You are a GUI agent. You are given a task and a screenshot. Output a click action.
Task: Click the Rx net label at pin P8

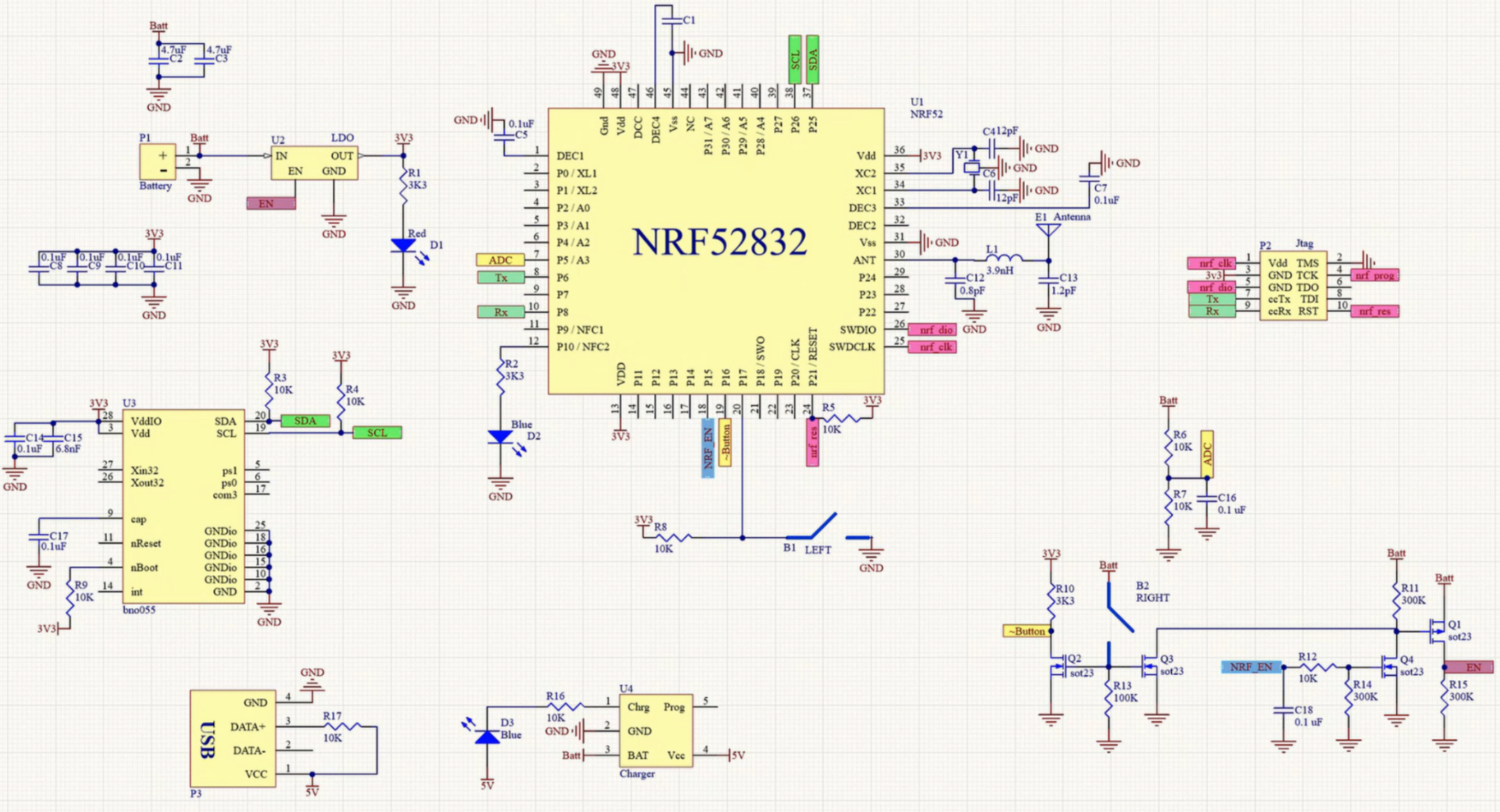click(x=500, y=312)
